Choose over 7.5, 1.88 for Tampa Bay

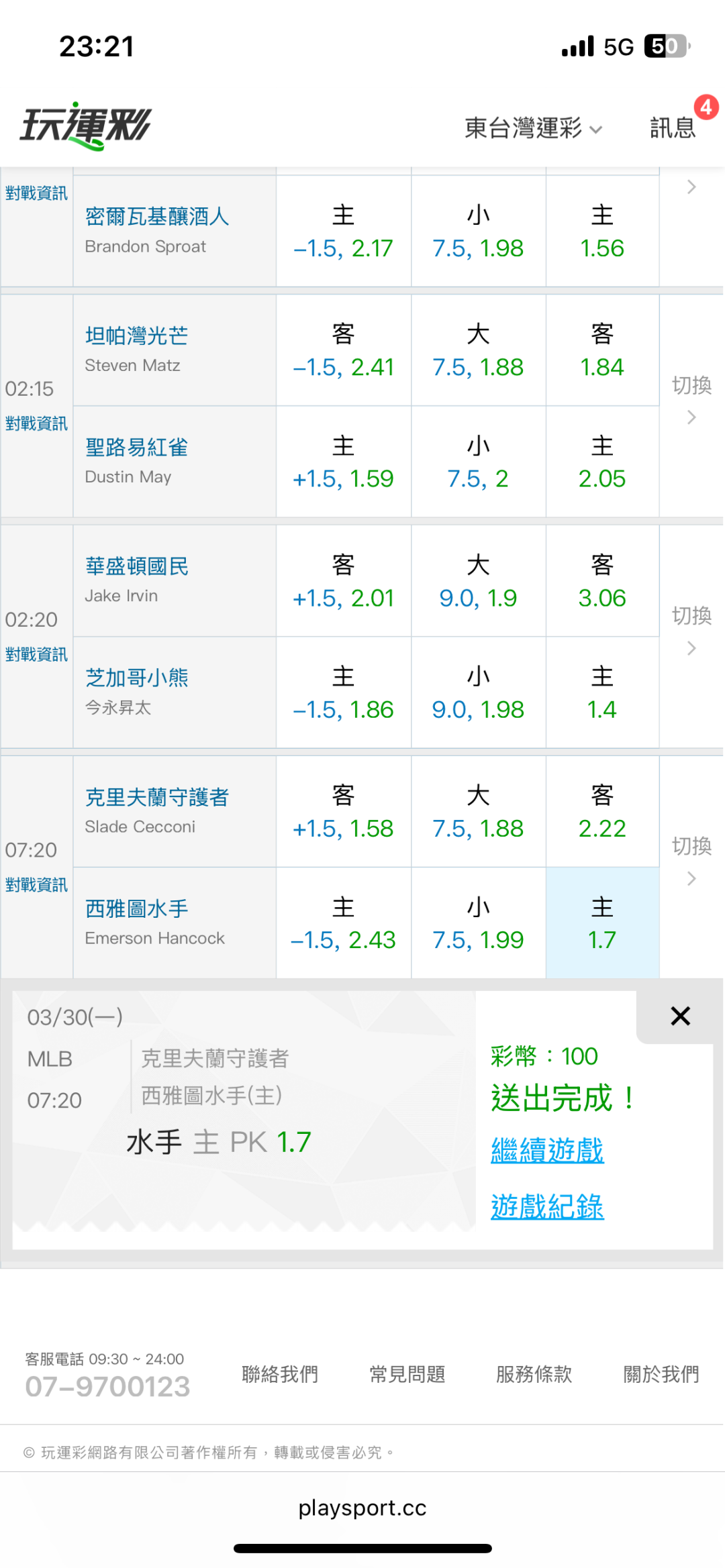(478, 350)
